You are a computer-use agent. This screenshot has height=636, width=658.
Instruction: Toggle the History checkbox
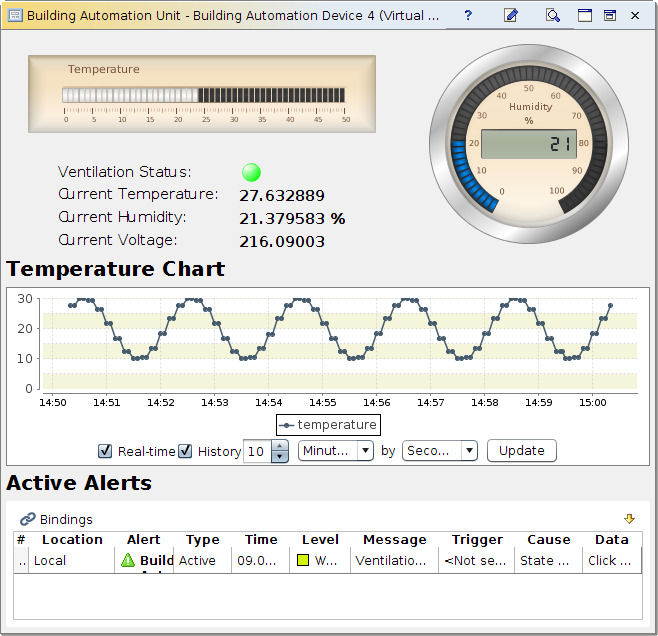[185, 451]
